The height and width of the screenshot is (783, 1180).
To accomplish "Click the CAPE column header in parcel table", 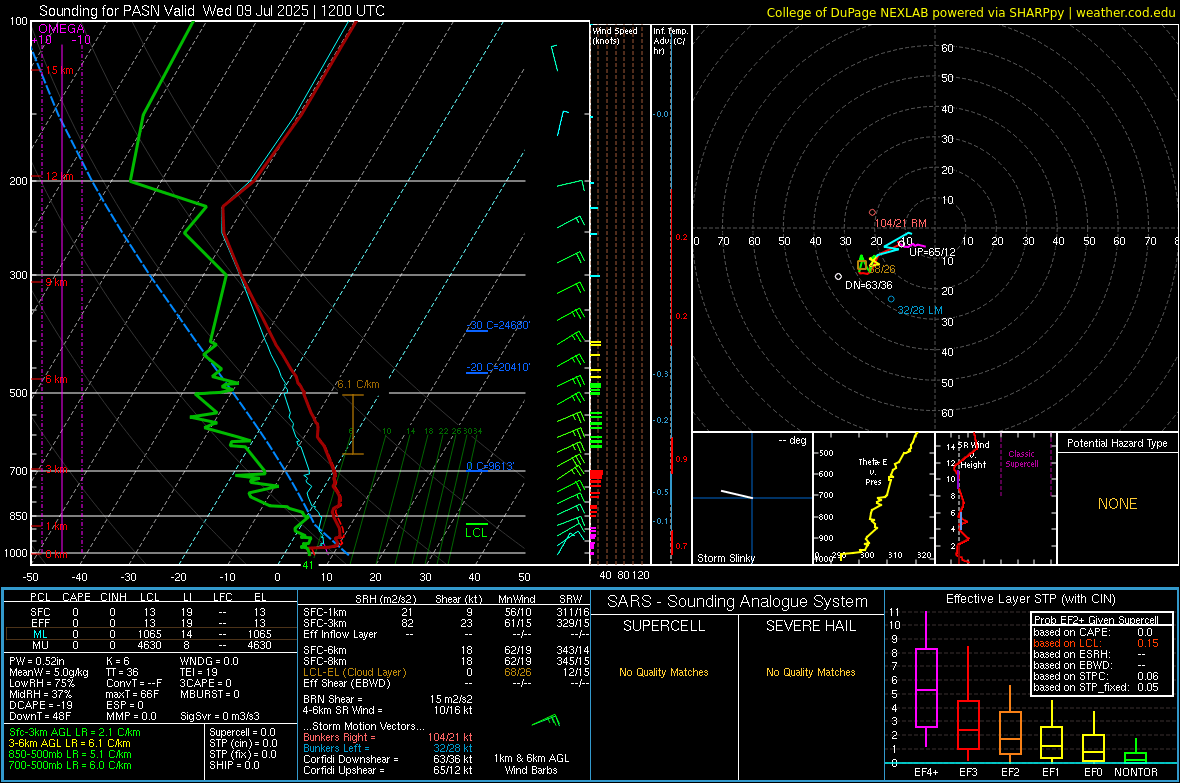I will coord(76,597).
